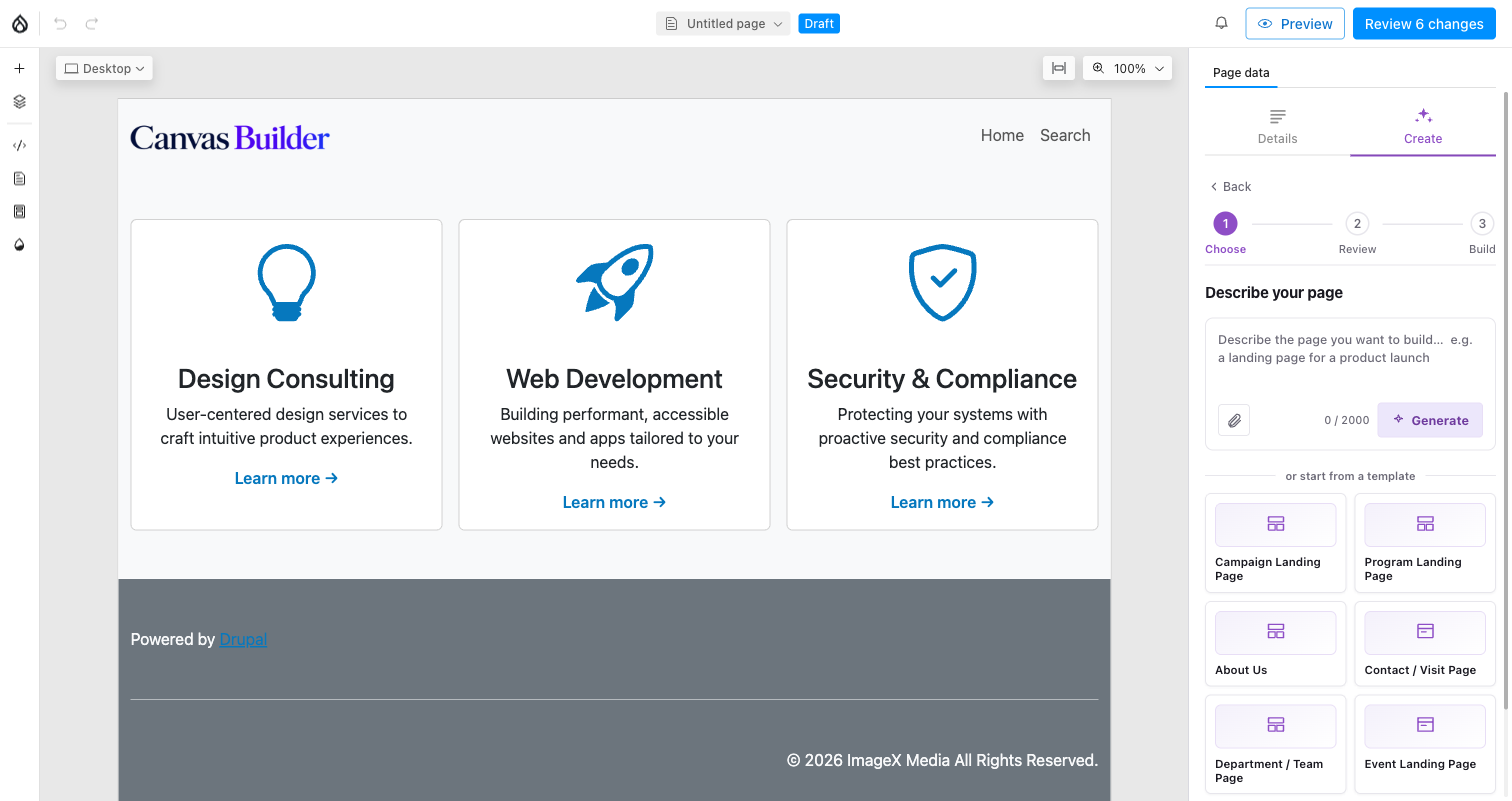Click the lightbulb icon in Design Consulting card

point(287,283)
